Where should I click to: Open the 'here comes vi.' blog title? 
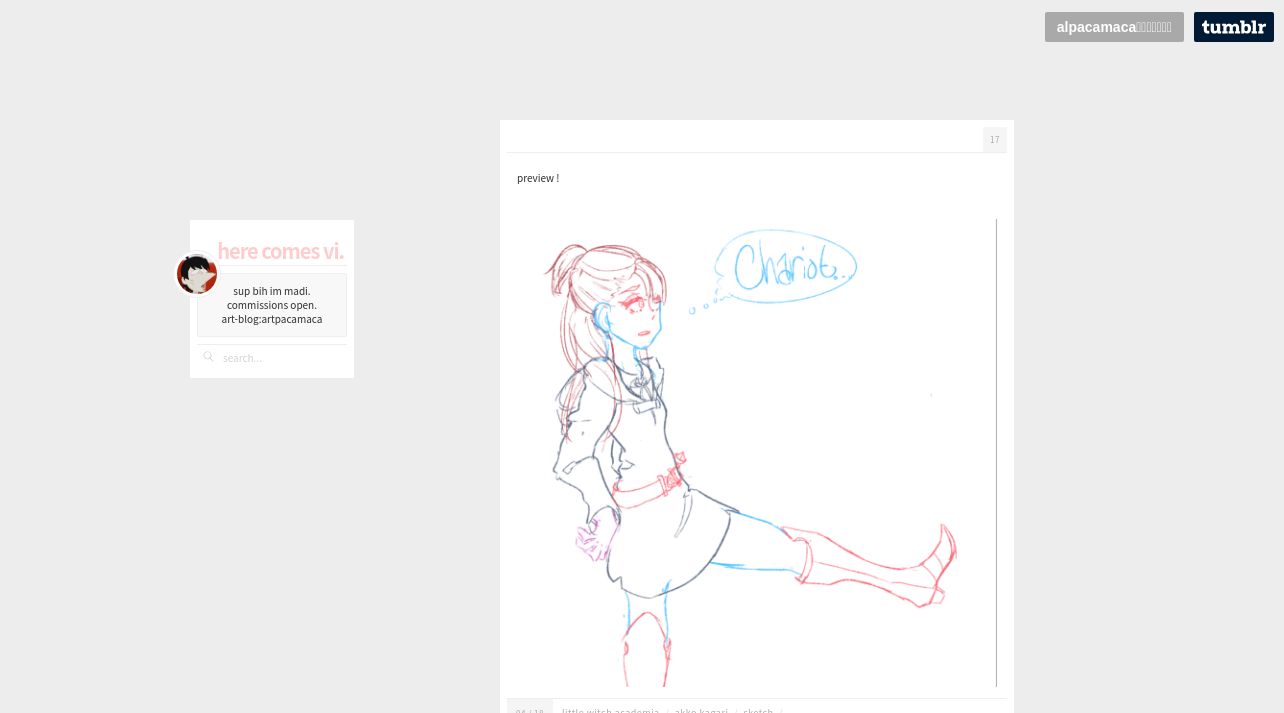click(280, 251)
